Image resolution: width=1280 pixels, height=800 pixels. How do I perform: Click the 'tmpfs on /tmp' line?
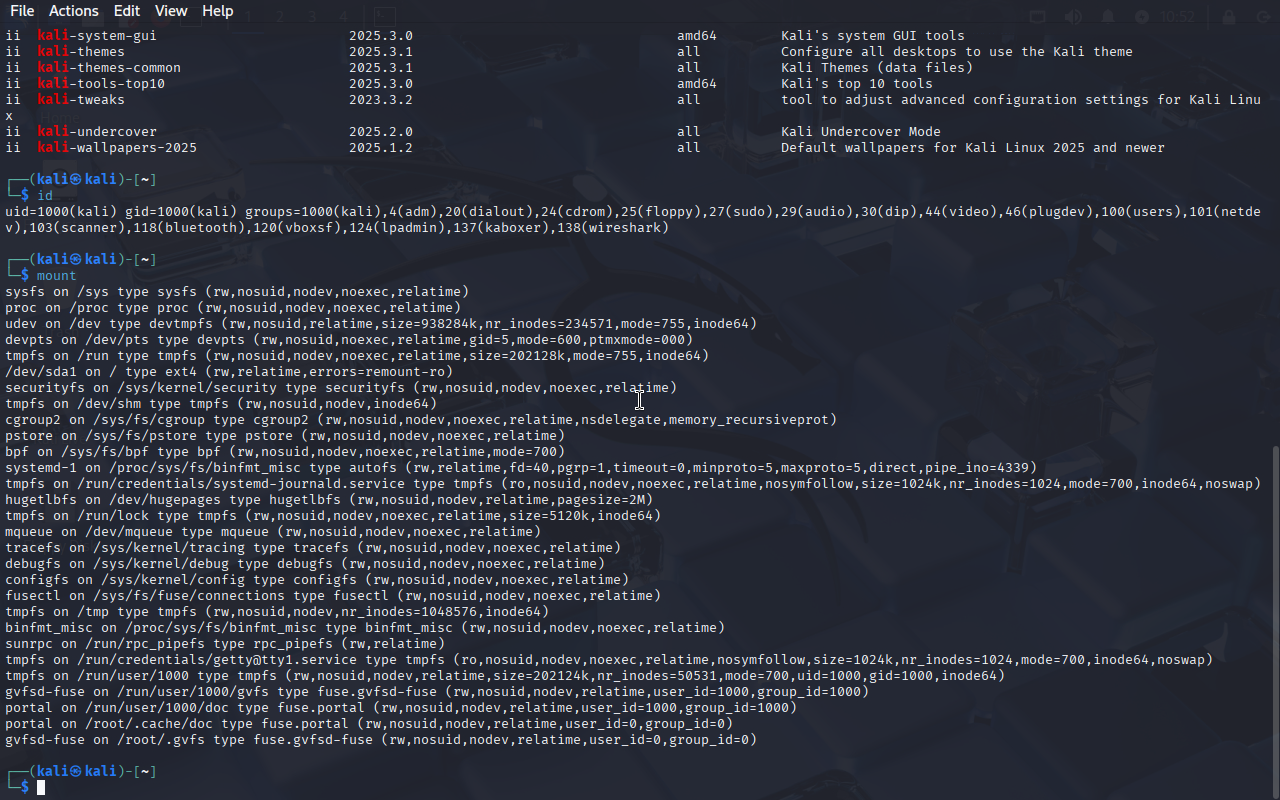(277, 612)
